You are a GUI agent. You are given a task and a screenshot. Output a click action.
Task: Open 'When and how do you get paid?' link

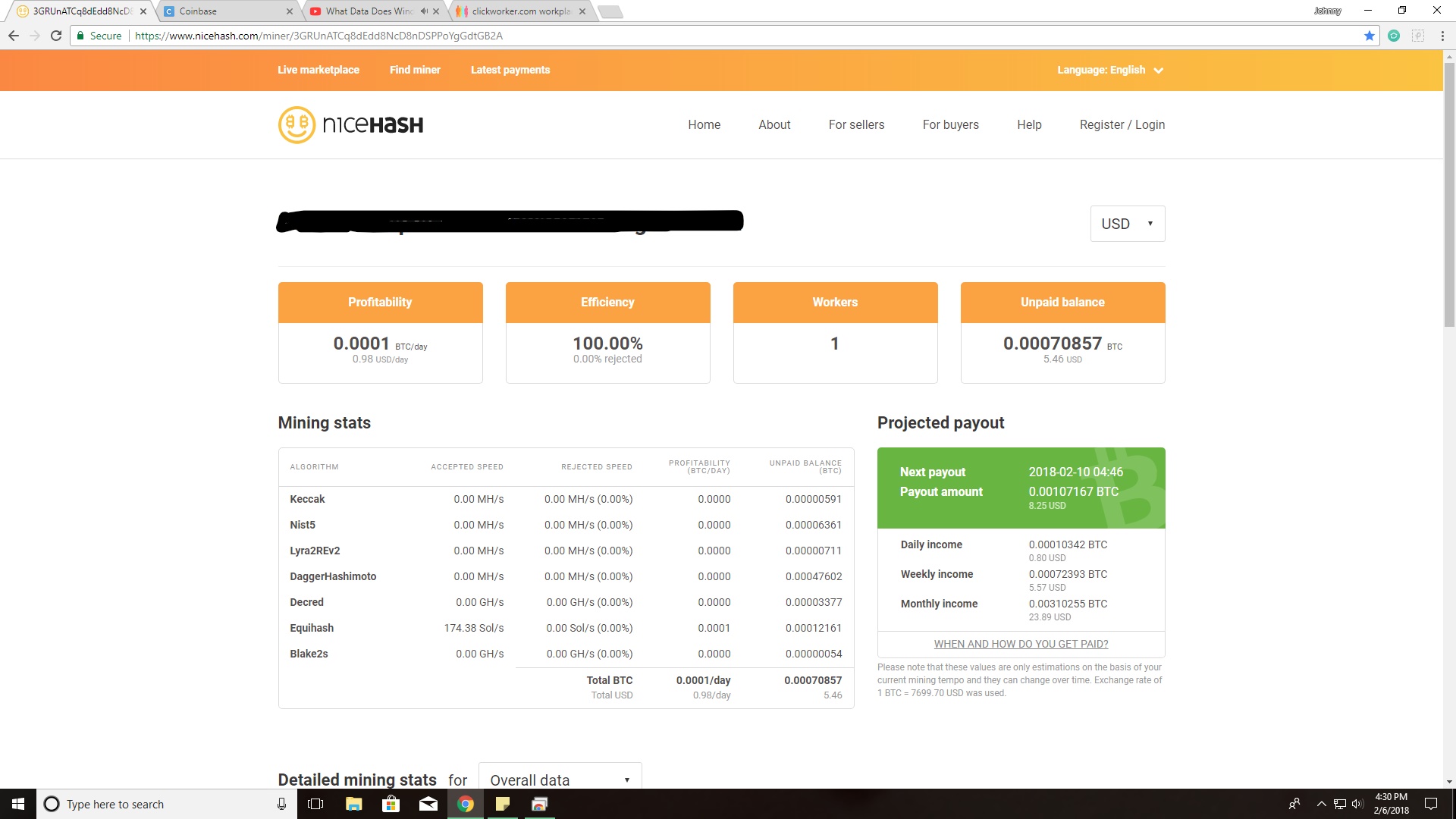point(1021,644)
